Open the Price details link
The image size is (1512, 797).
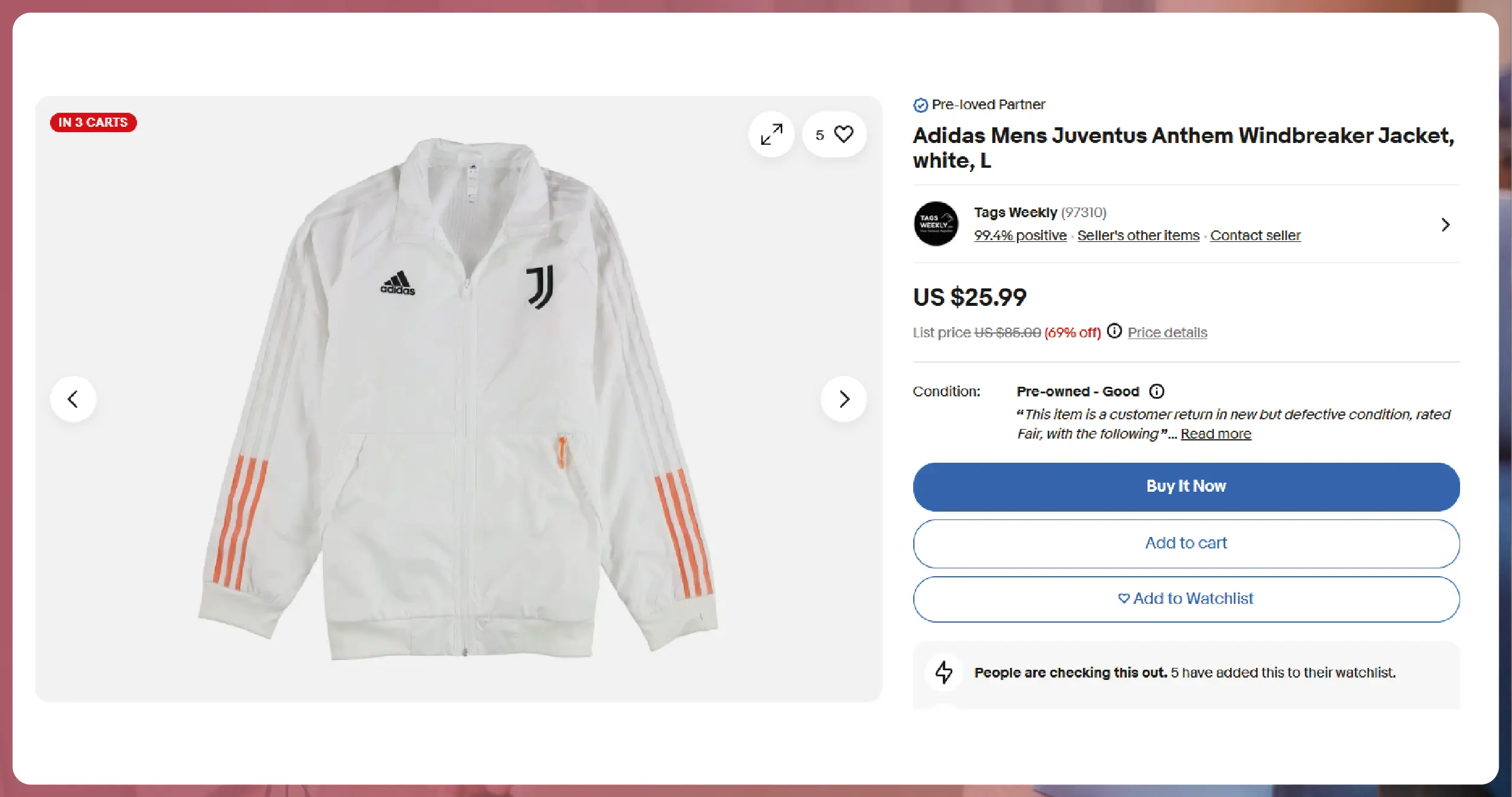coord(1167,332)
